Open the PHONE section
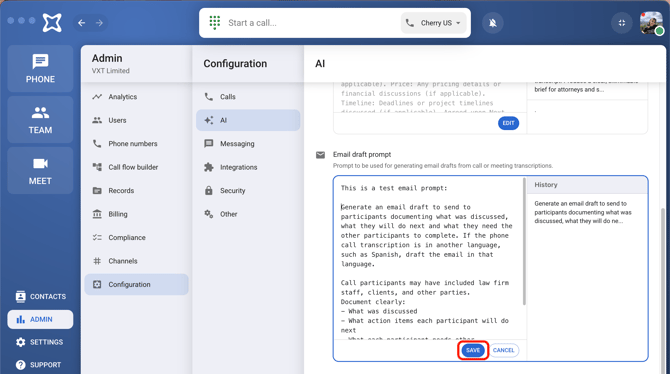This screenshot has height=374, width=670. [40, 68]
